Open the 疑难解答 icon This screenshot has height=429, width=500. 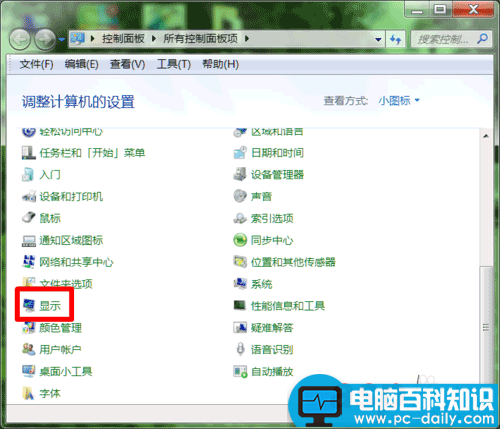pyautogui.click(x=240, y=328)
